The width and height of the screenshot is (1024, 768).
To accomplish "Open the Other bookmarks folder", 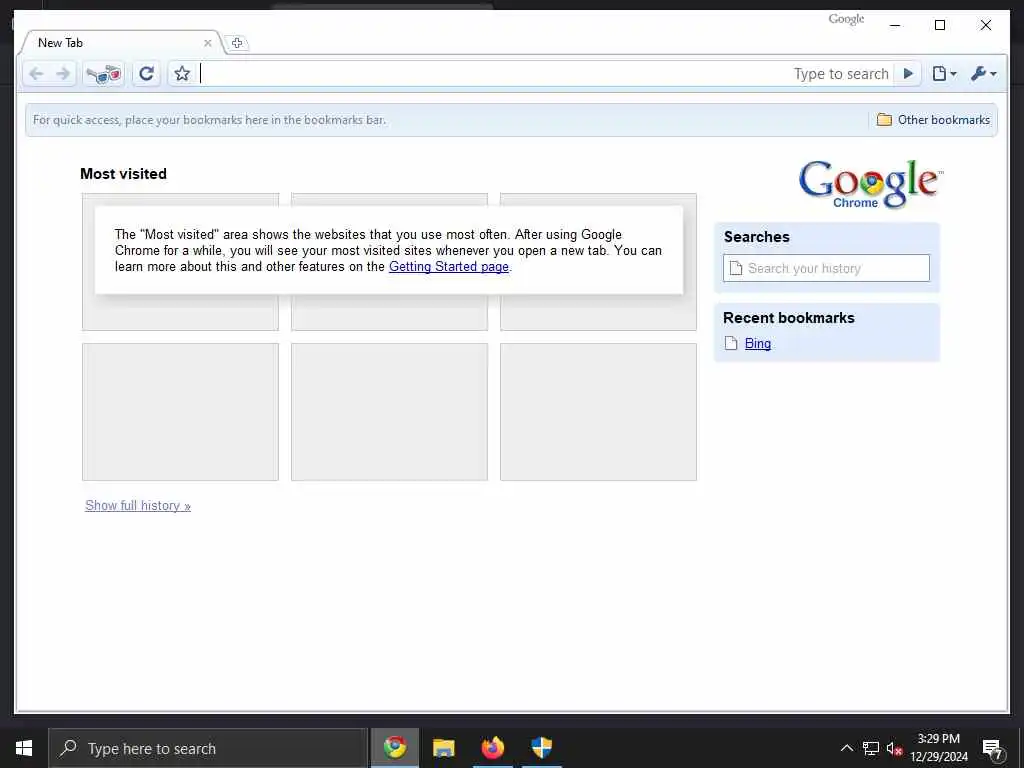I will click(933, 120).
